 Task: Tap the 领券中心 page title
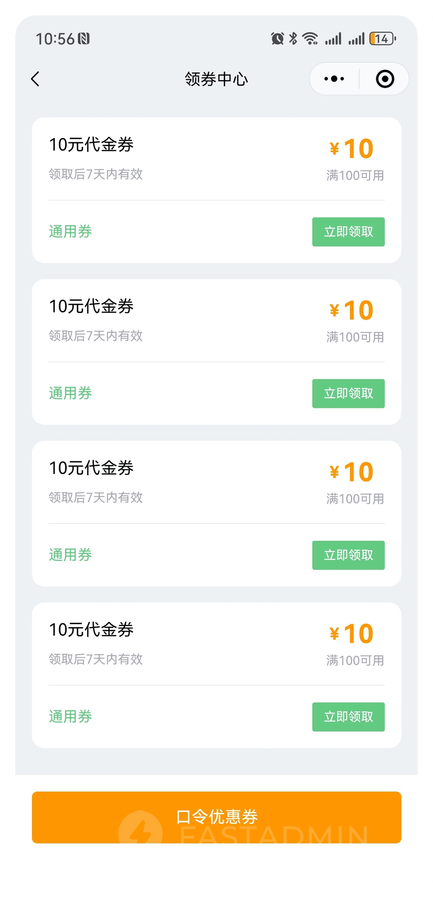click(x=216, y=79)
